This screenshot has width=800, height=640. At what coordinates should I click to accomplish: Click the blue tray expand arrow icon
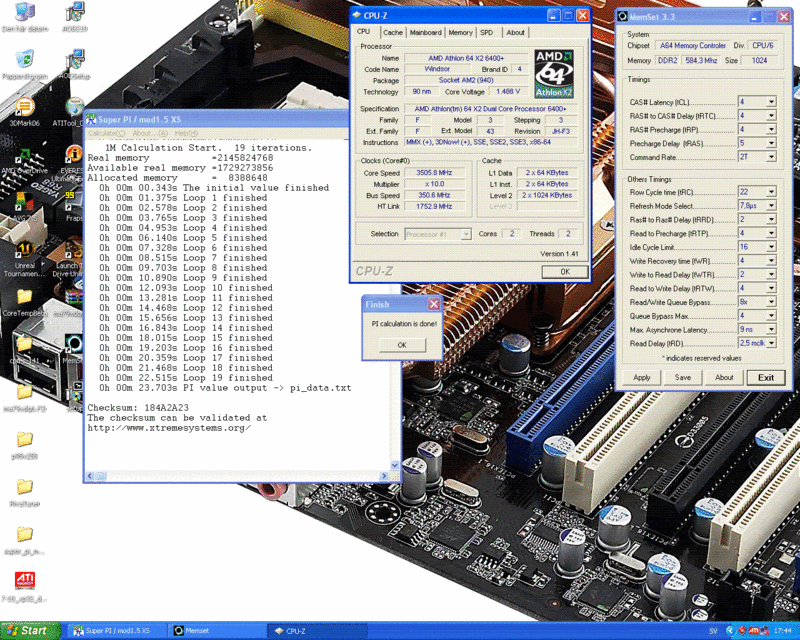(730, 631)
